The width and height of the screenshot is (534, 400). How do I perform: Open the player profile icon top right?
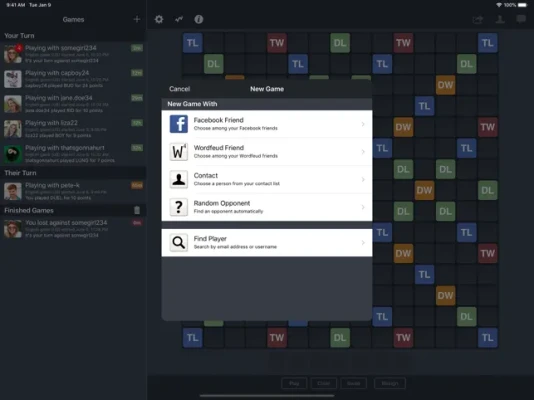tap(500, 19)
